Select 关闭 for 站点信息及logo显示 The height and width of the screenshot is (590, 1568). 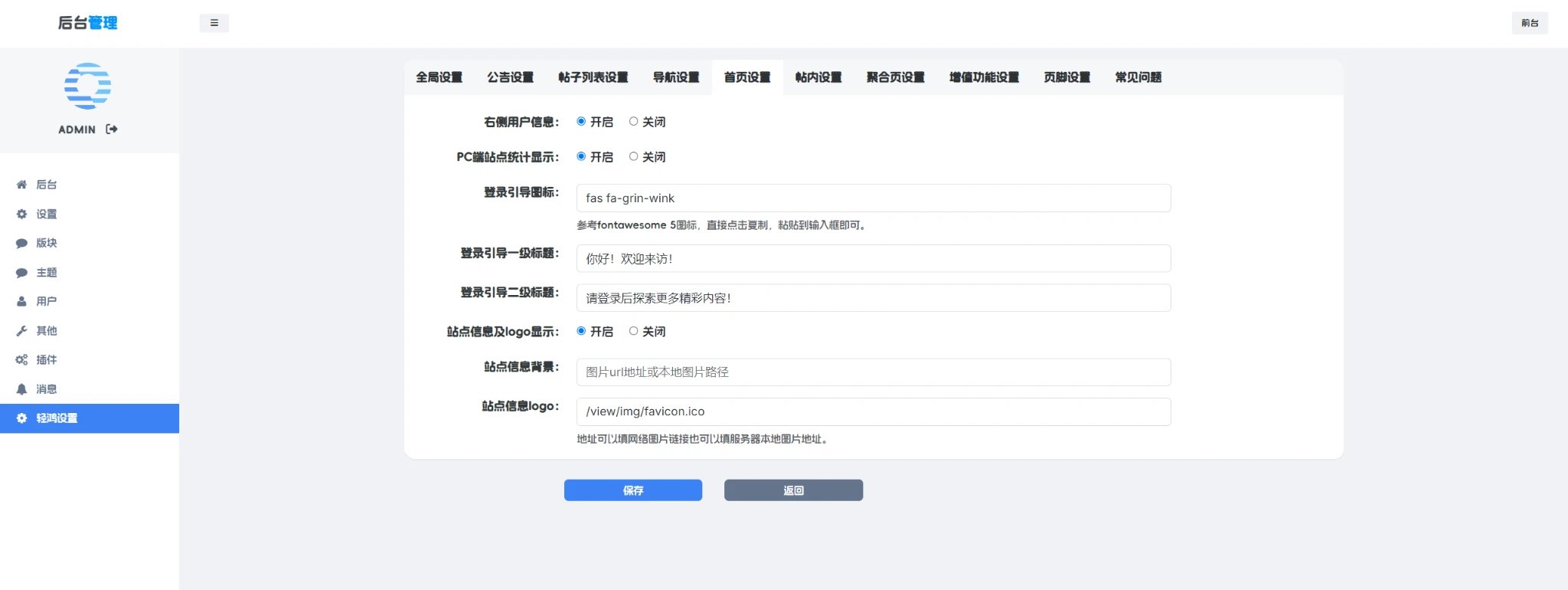[633, 331]
